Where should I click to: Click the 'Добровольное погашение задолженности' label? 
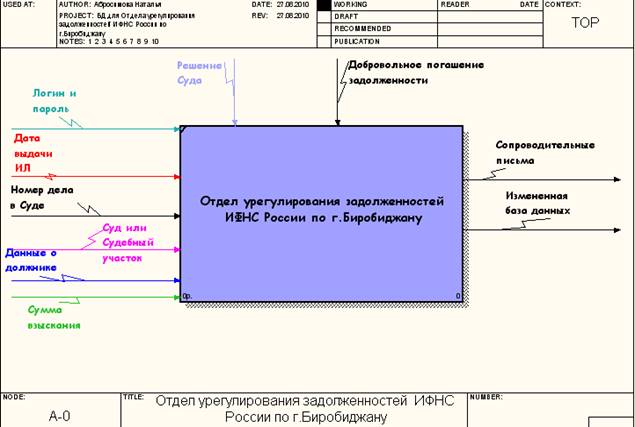pyautogui.click(x=414, y=73)
